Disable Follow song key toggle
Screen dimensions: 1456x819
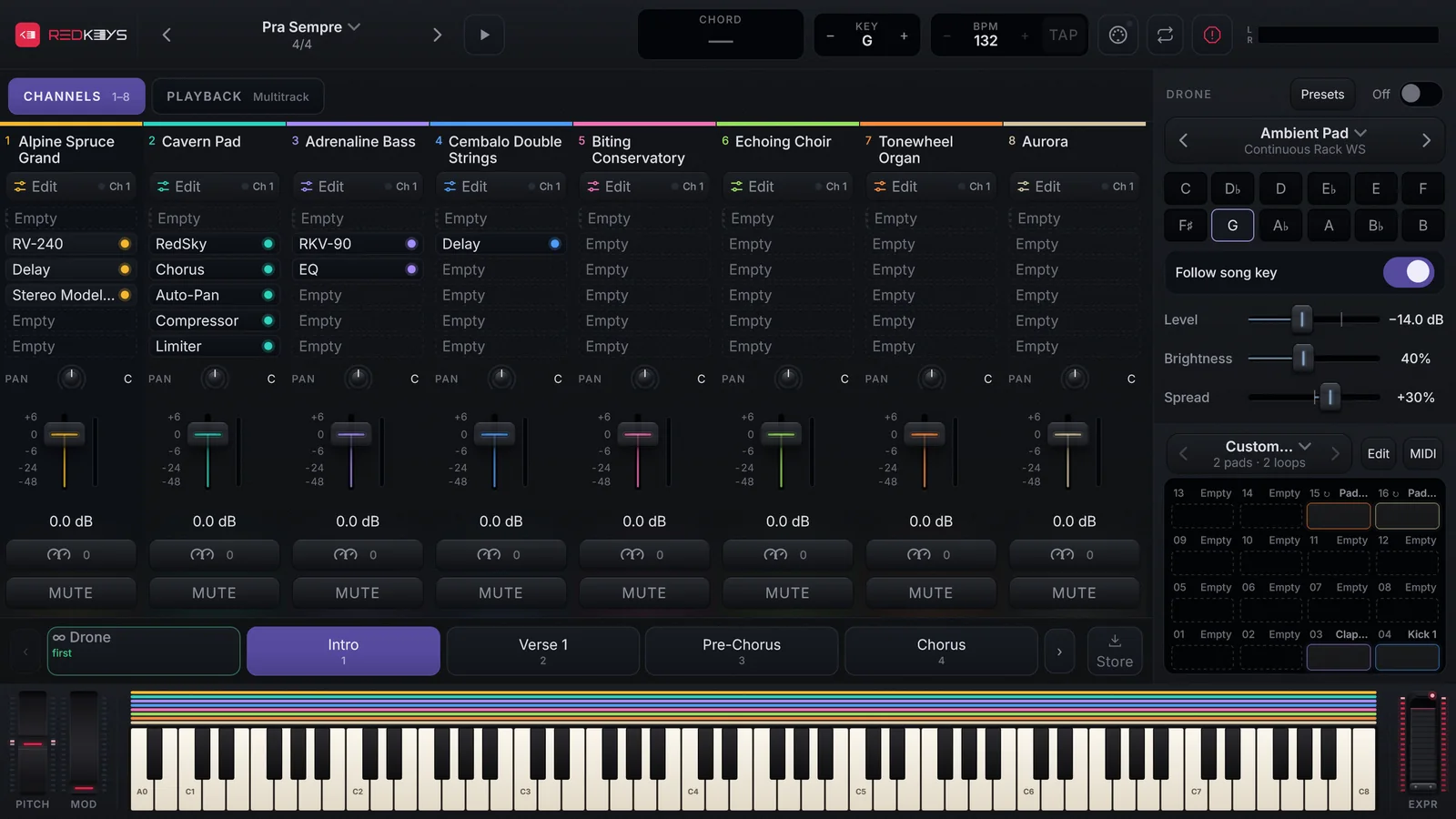[x=1409, y=272]
